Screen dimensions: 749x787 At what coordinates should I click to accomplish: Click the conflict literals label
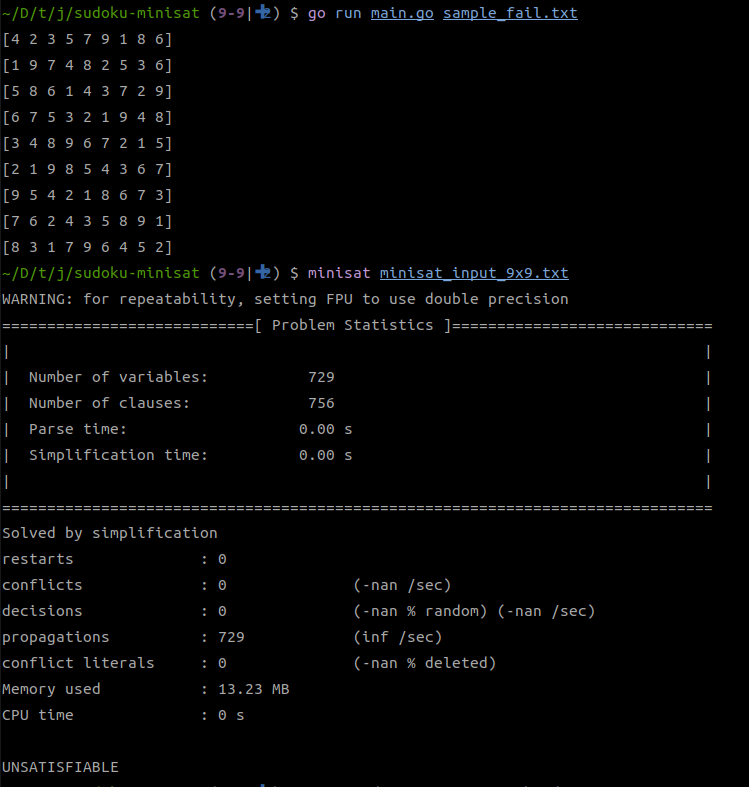click(78, 663)
